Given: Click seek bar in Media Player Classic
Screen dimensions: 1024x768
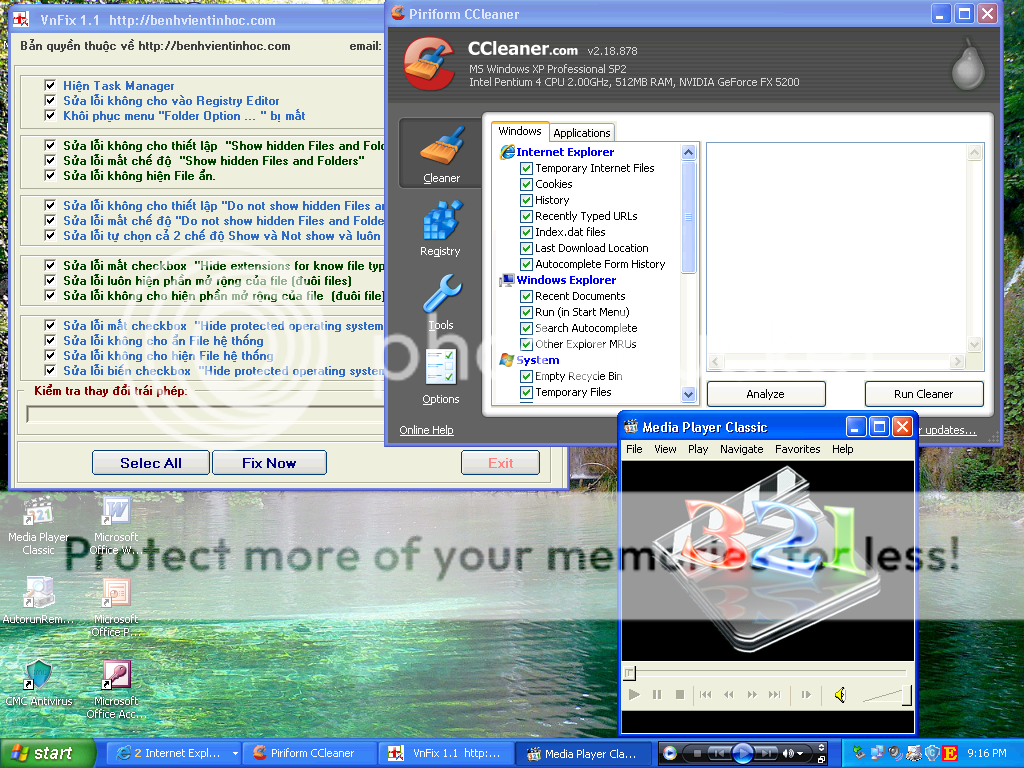Looking at the screenshot, I should tap(765, 673).
